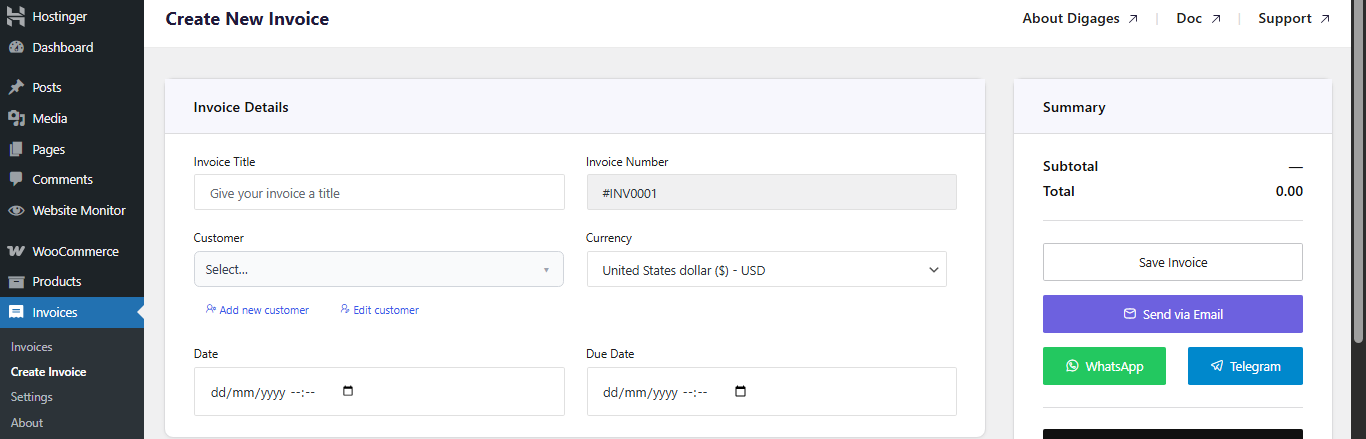Click the Date input field
This screenshot has width=1366, height=439.
click(x=379, y=391)
